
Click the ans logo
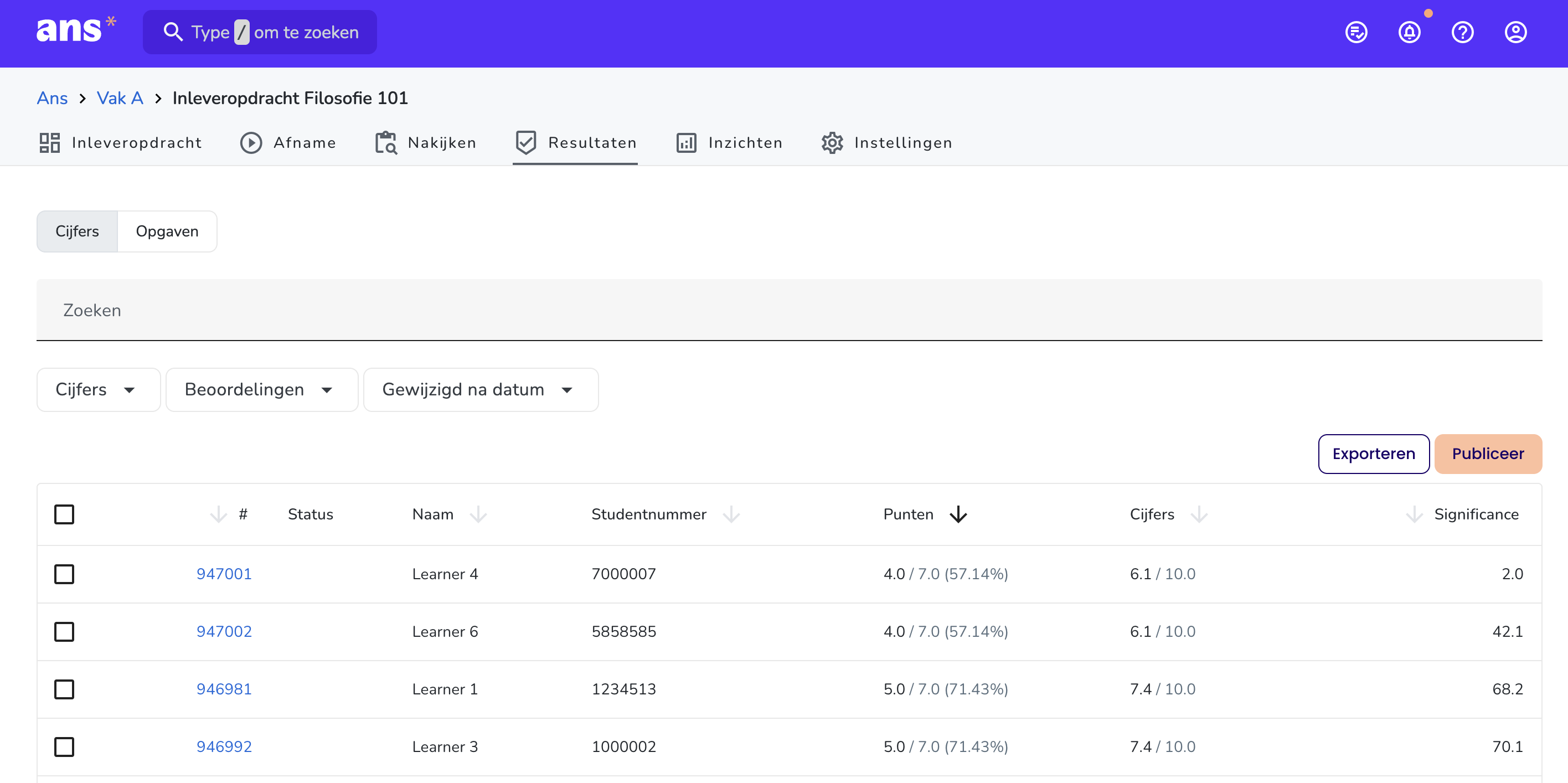point(75,30)
